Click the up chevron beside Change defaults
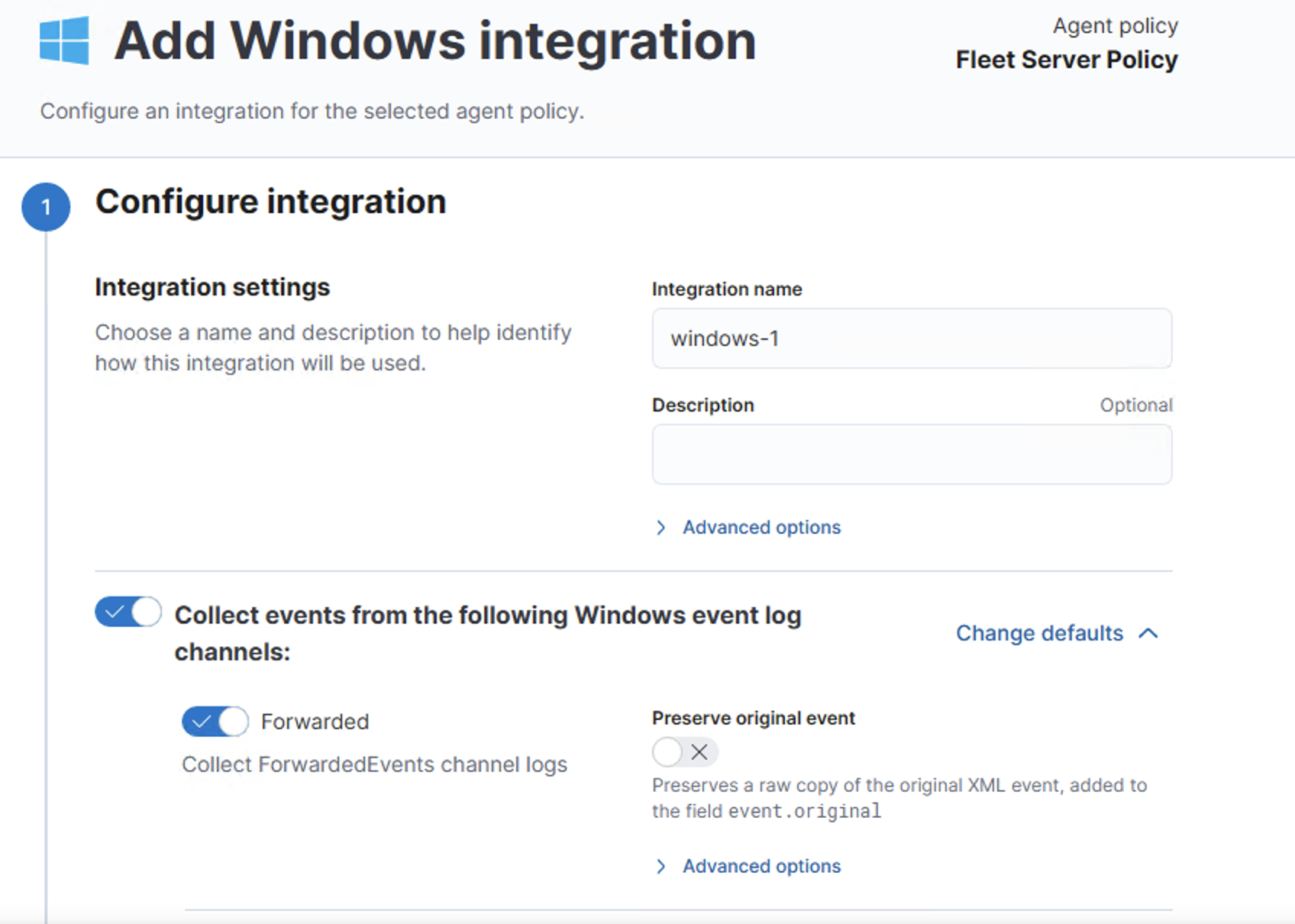This screenshot has width=1295, height=924. [x=1148, y=634]
